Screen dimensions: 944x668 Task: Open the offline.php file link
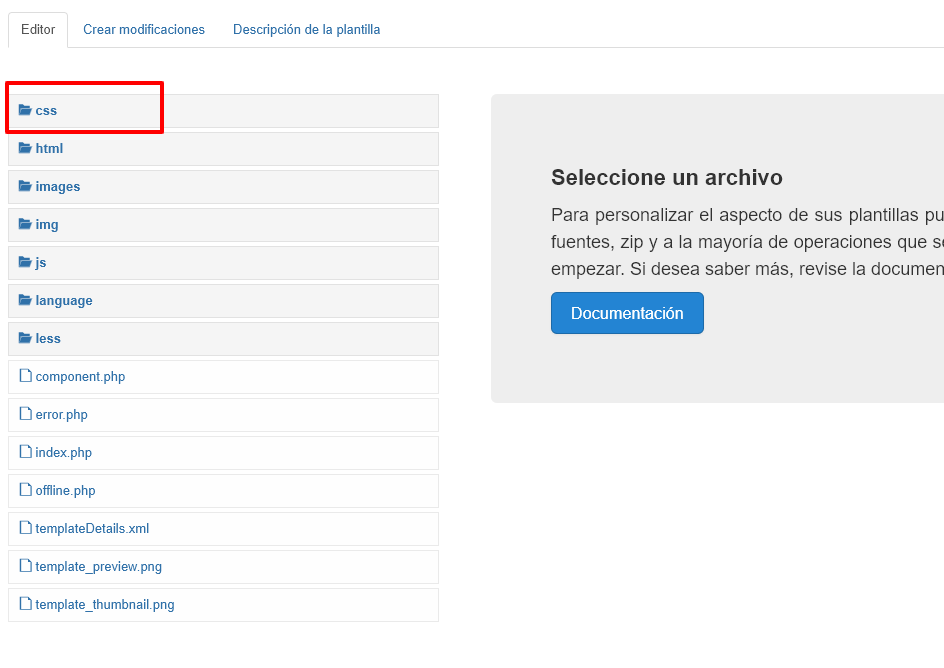66,490
